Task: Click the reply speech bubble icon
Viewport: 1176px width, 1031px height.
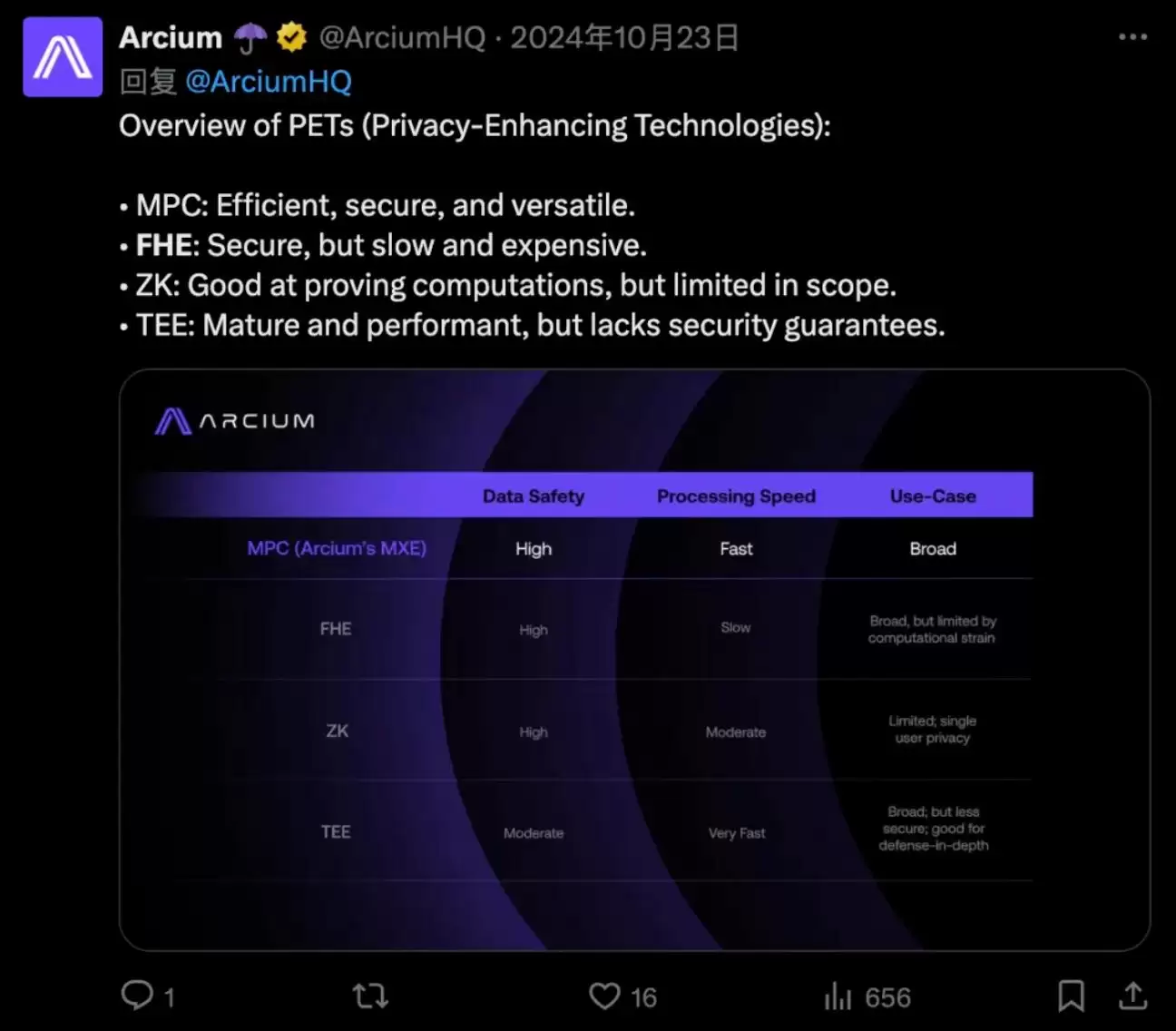Action: coord(137,996)
